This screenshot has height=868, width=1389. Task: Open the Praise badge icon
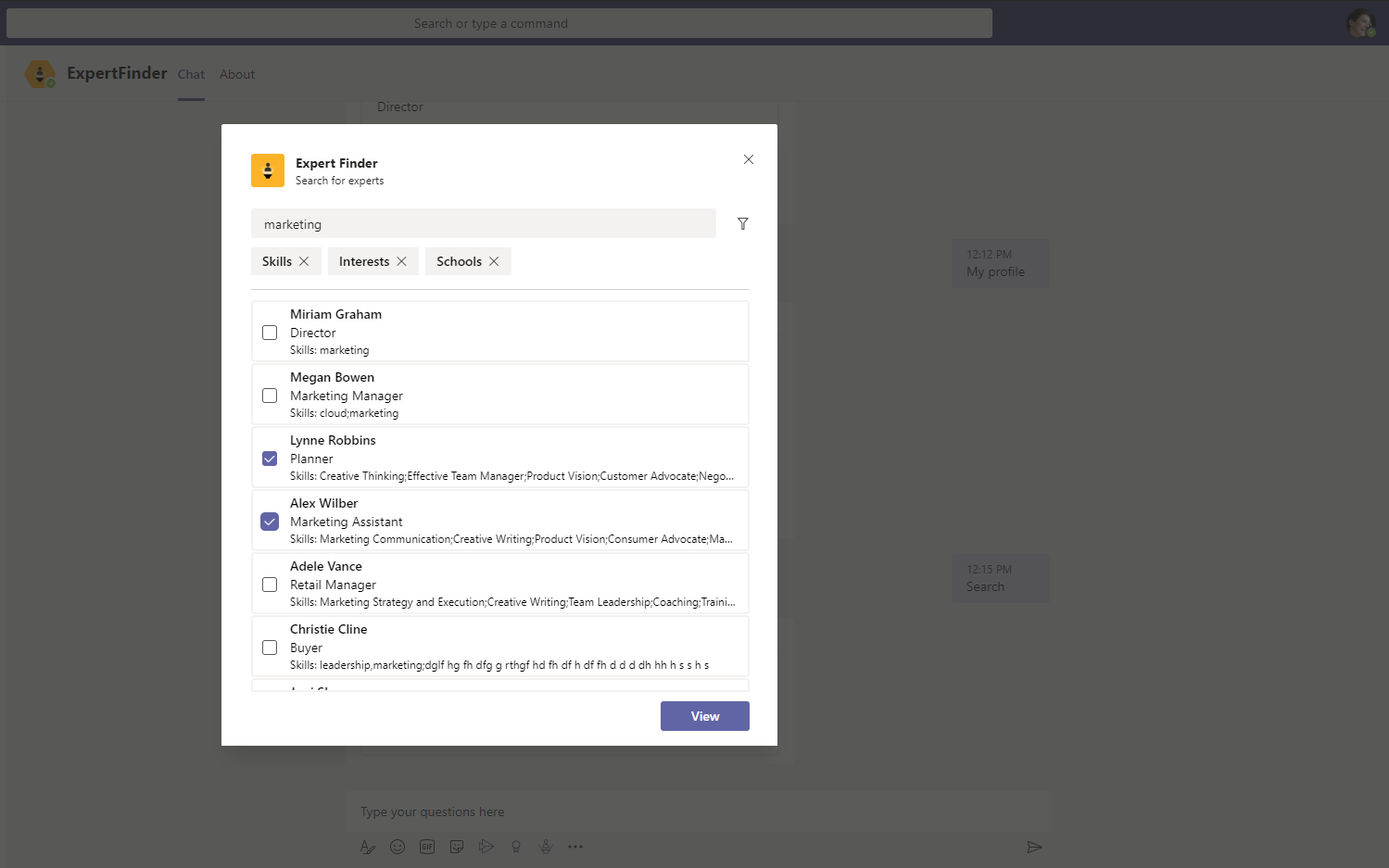pyautogui.click(x=516, y=847)
